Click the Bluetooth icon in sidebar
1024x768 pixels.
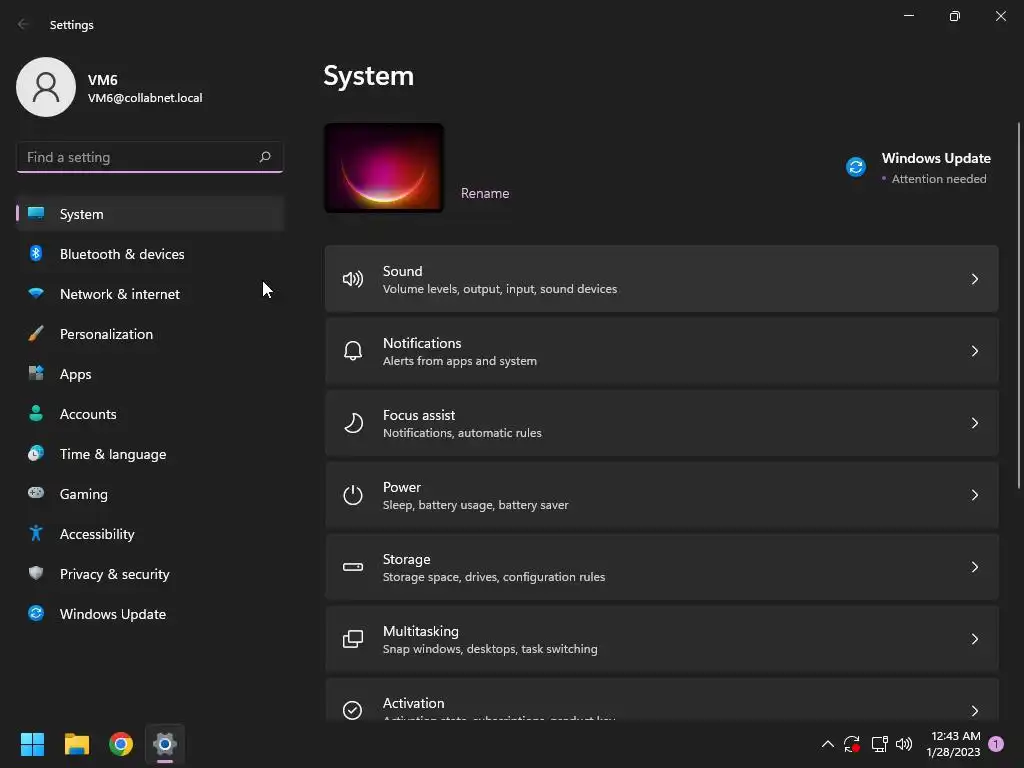point(36,253)
